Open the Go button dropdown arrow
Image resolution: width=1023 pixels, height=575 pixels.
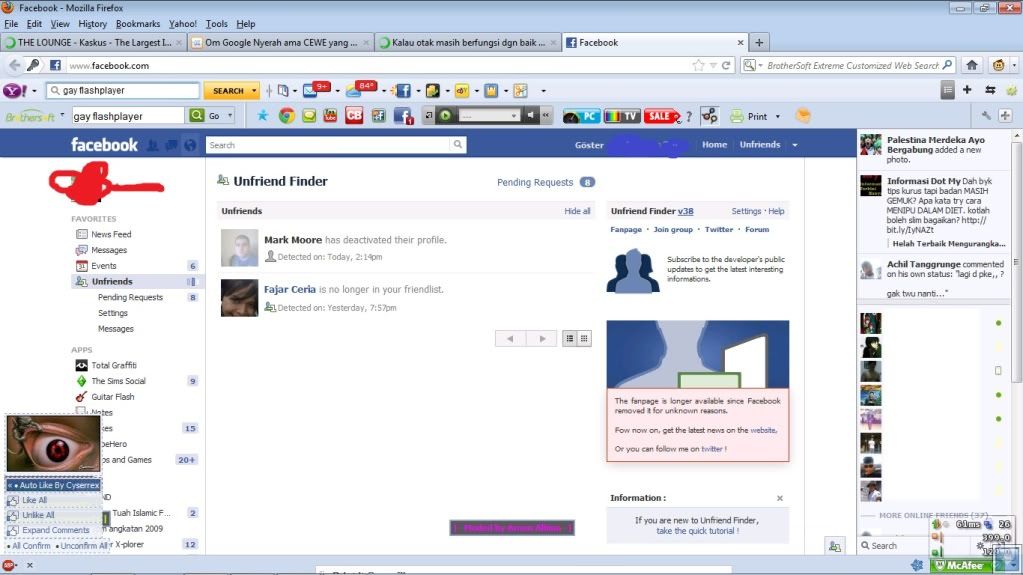pos(230,116)
